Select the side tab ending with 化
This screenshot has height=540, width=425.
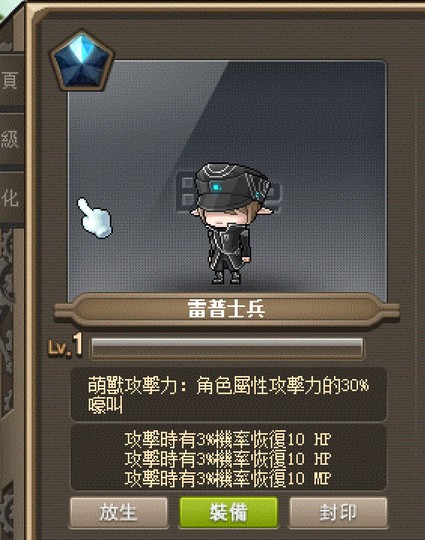(10, 198)
